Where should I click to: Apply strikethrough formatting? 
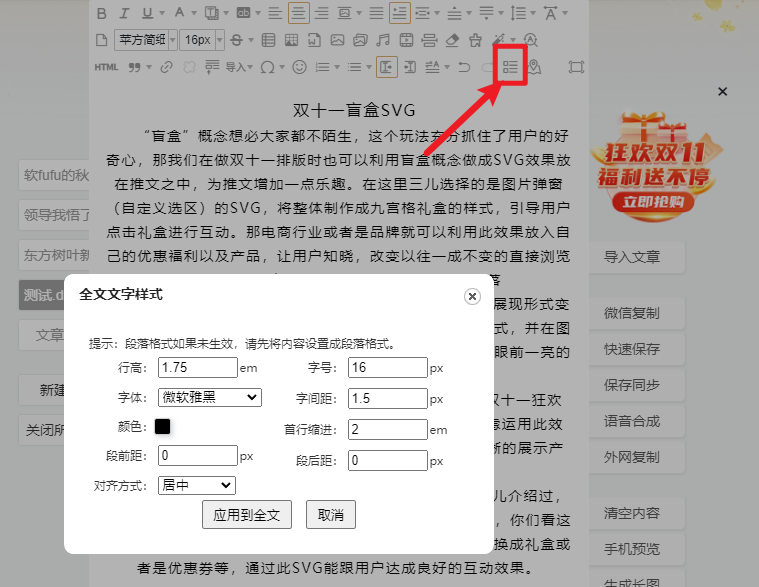pos(237,40)
